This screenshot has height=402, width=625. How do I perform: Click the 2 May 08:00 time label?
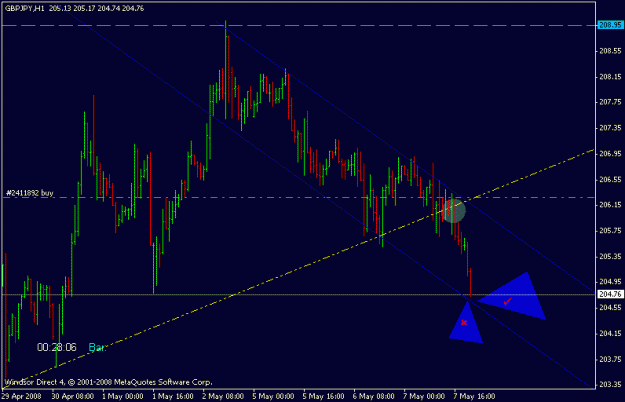point(223,396)
